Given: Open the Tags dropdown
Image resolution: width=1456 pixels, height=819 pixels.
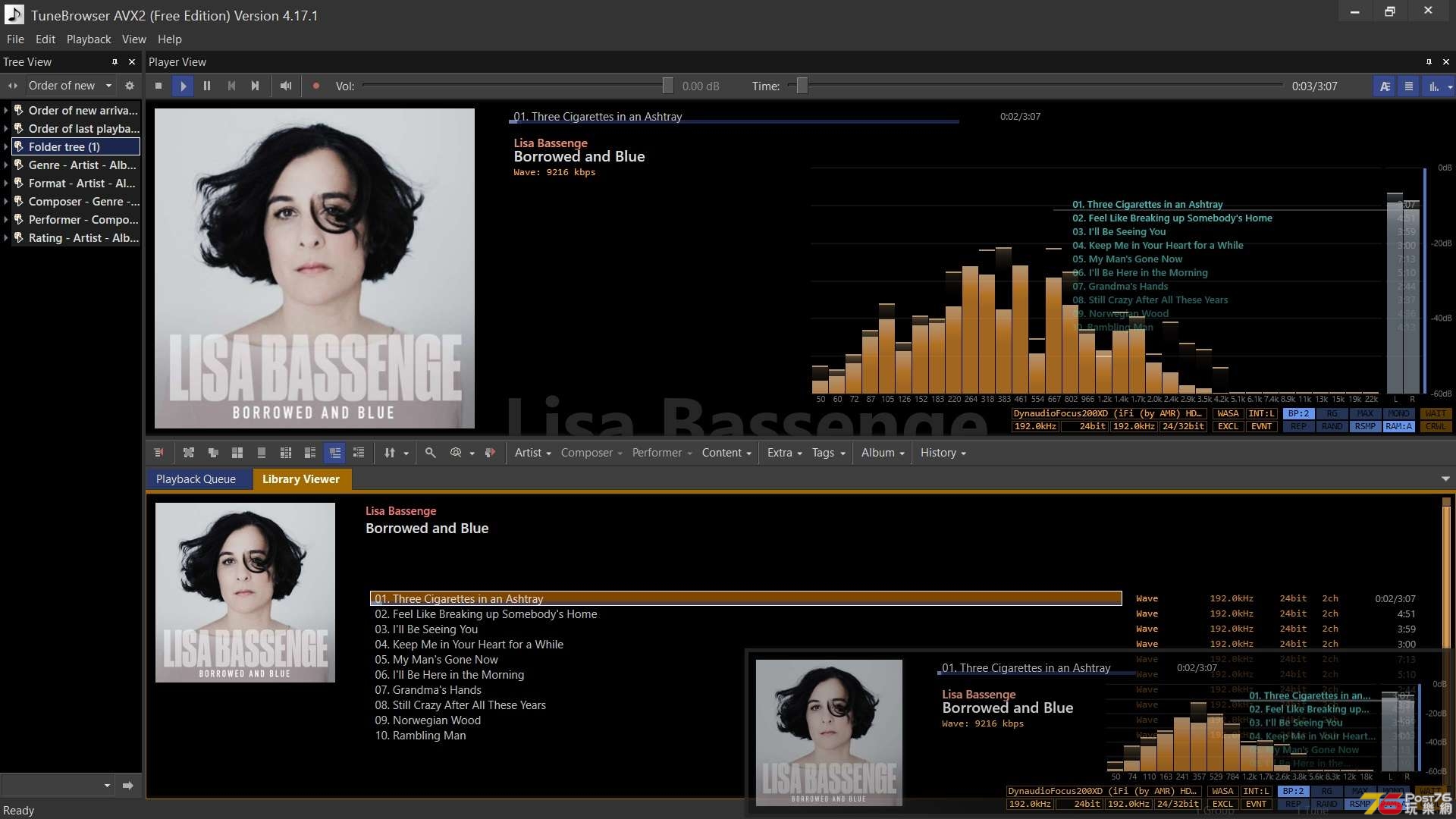Looking at the screenshot, I should (x=828, y=453).
